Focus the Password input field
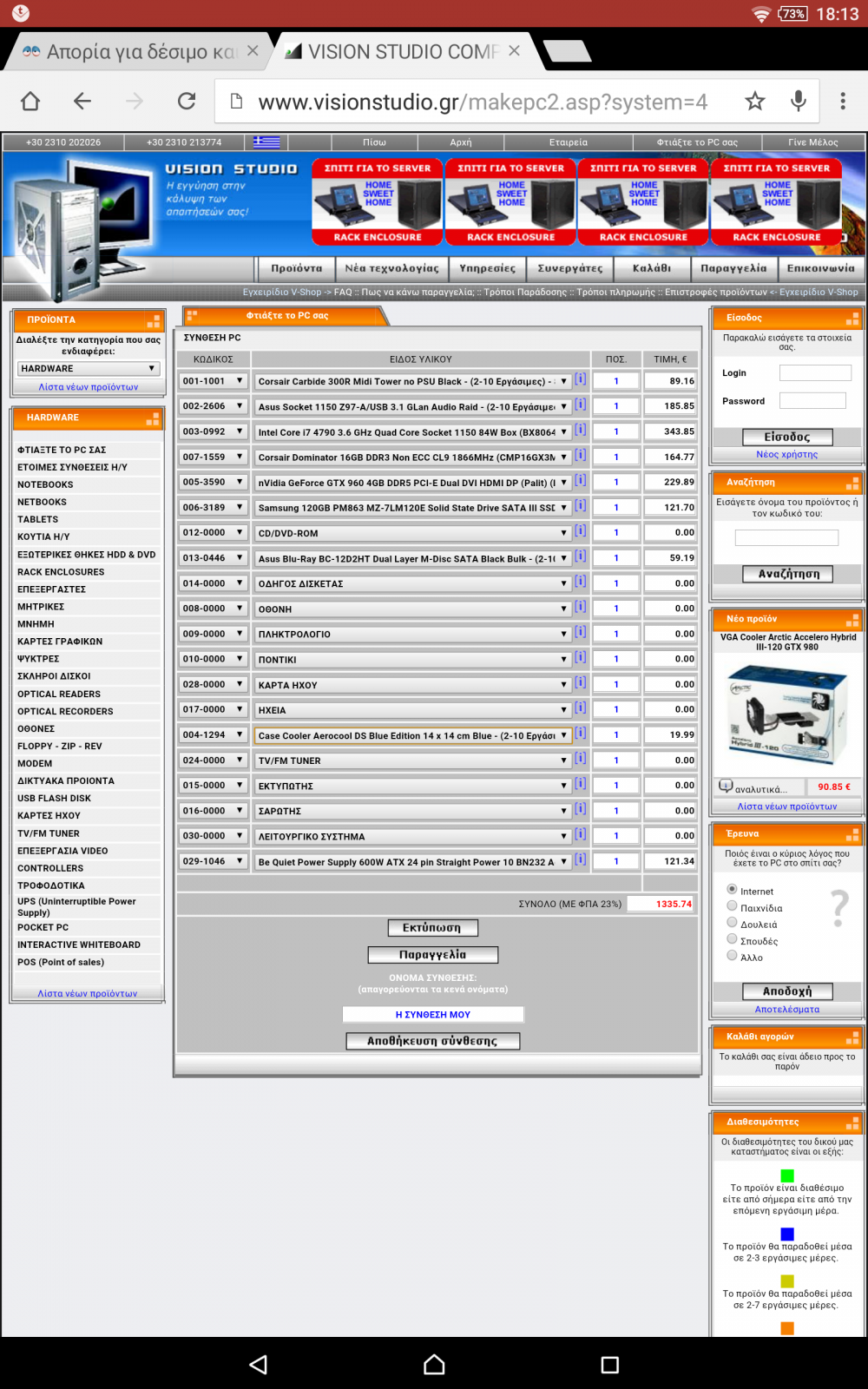This screenshot has height=1389, width=868. pos(812,400)
